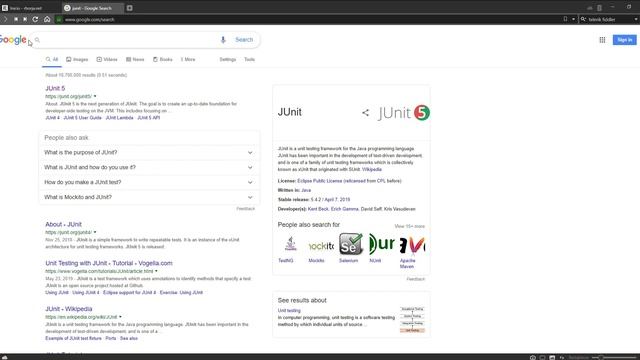The image size is (640, 360).
Task: Open a new tab with the plus icon
Action: coord(129,8)
